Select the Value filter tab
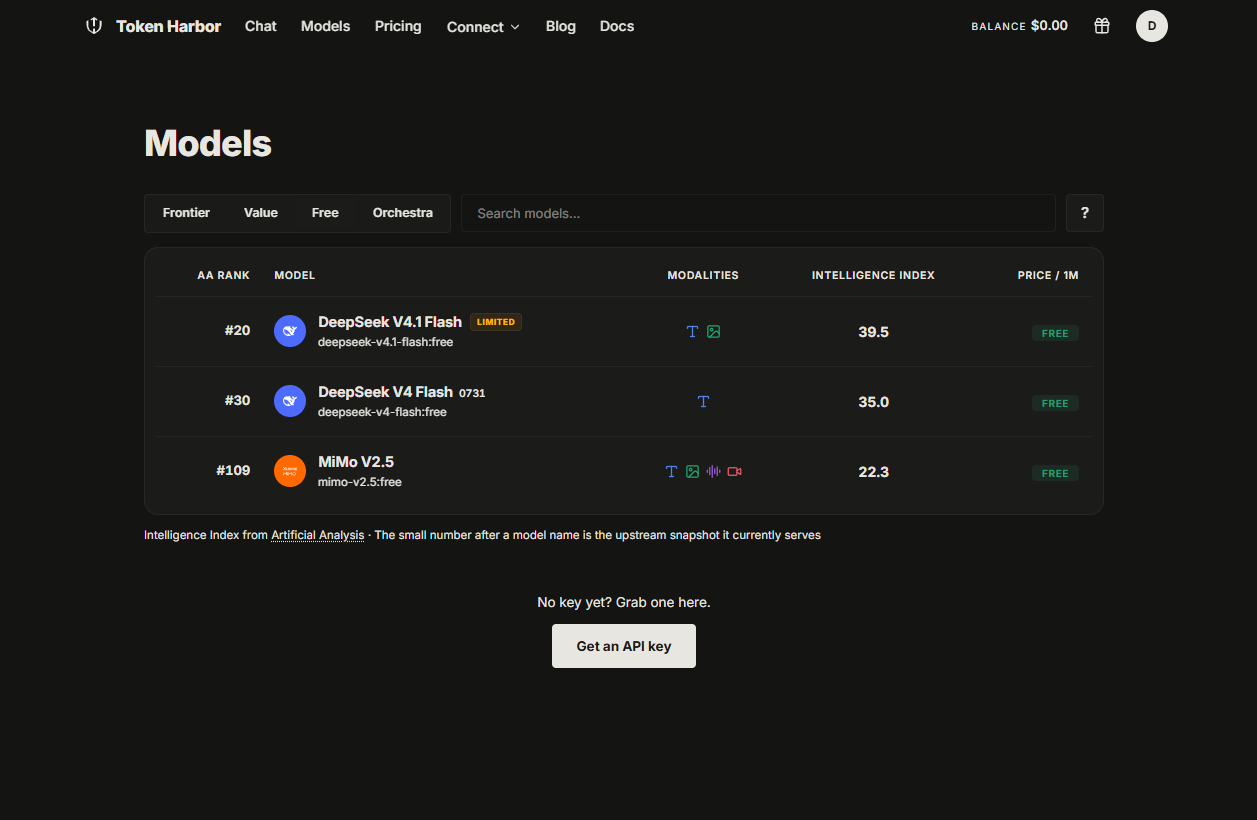The width and height of the screenshot is (1257, 820). pyautogui.click(x=261, y=213)
